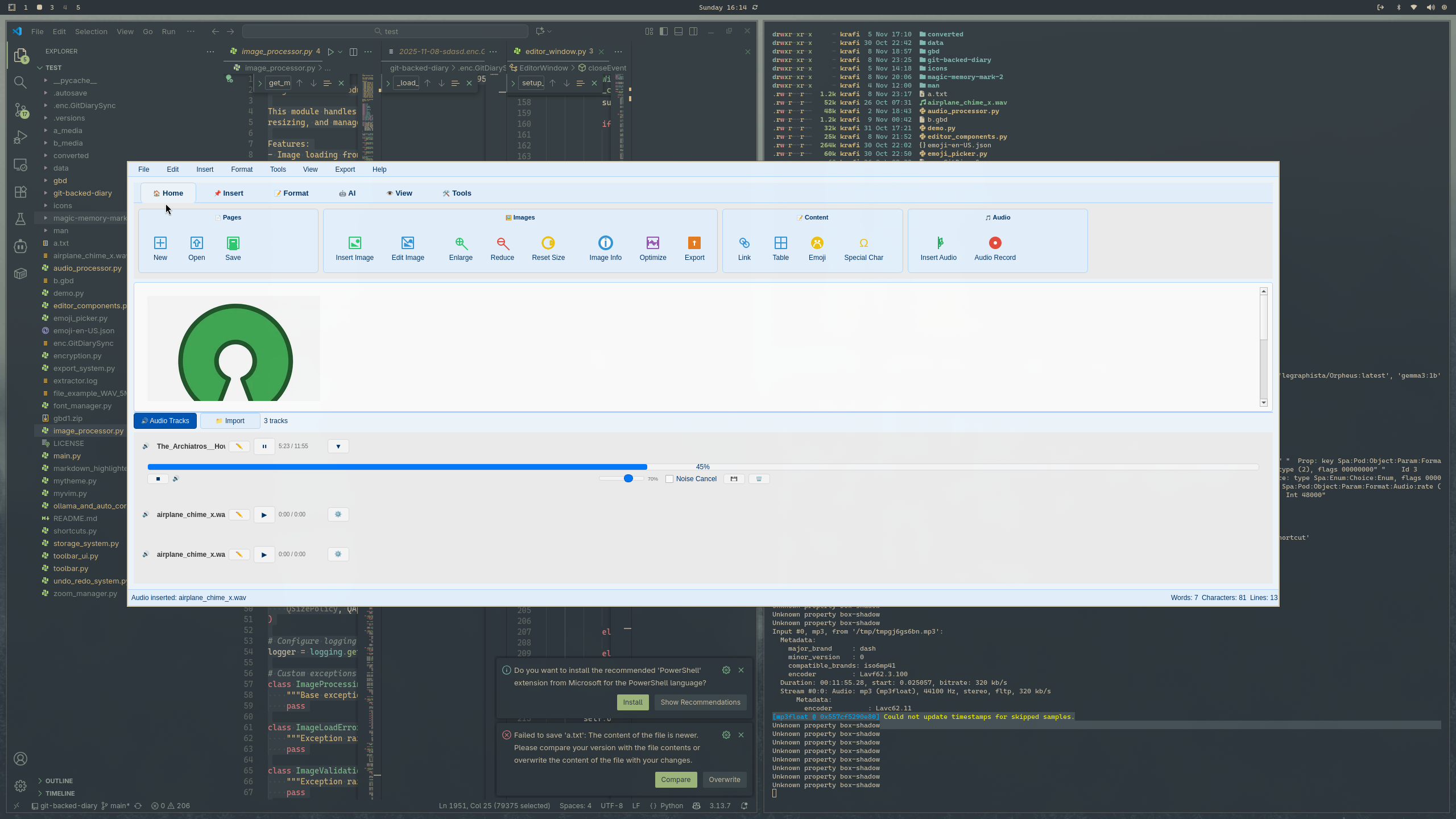Click the Special Char omega icon
The image size is (1456, 819).
(x=863, y=243)
